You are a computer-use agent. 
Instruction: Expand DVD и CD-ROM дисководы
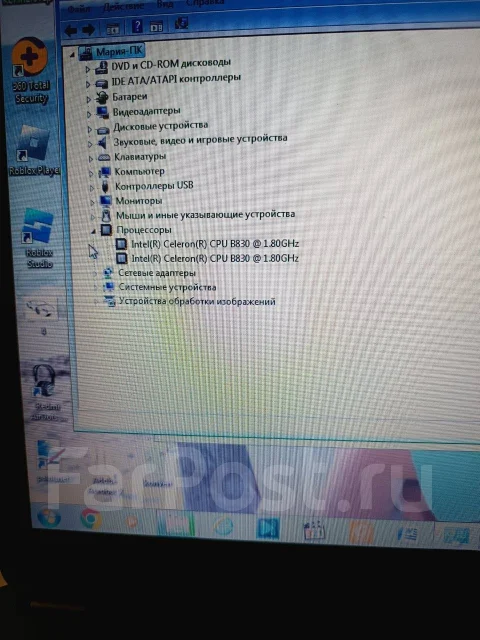[87, 69]
